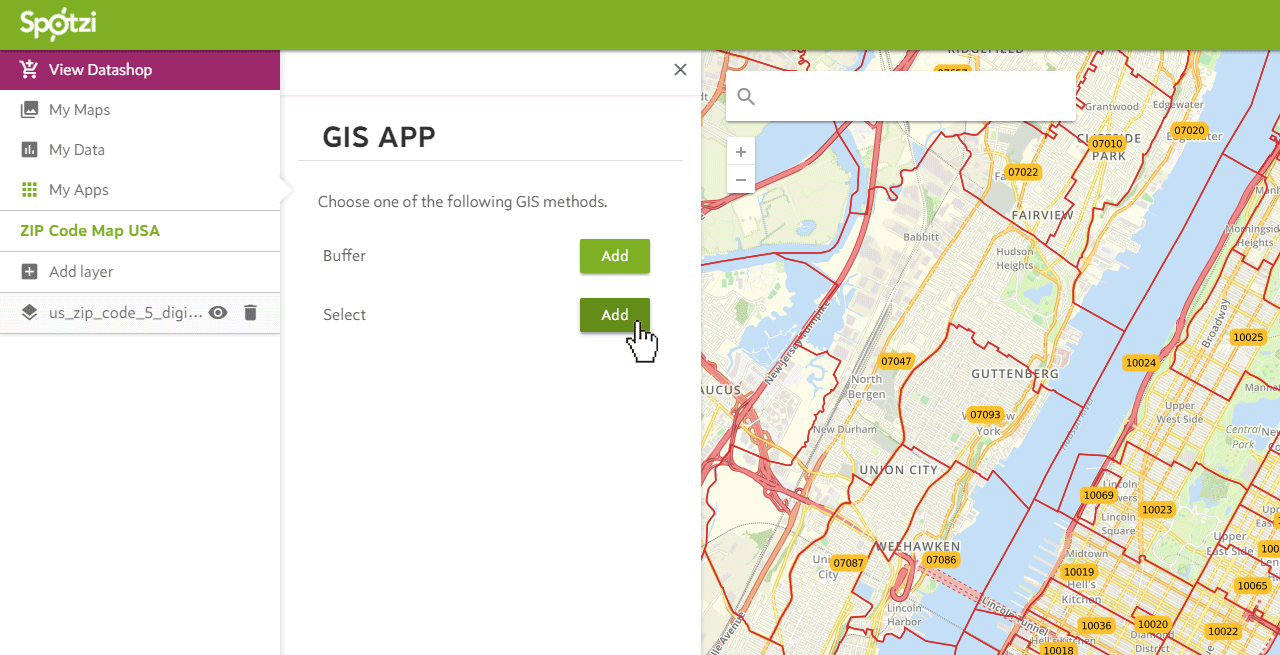Add the Select GIS method
The width and height of the screenshot is (1280, 655).
pyautogui.click(x=615, y=315)
